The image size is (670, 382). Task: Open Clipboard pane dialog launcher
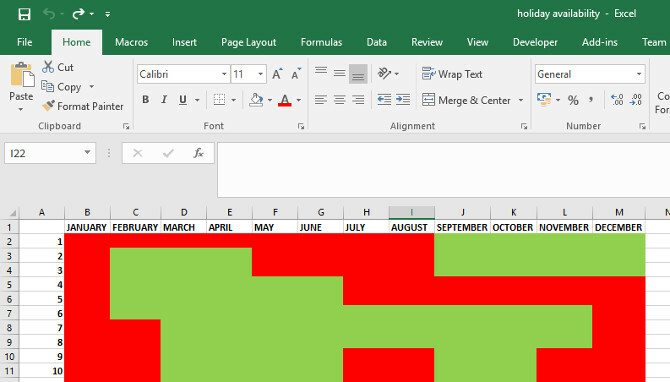(126, 126)
